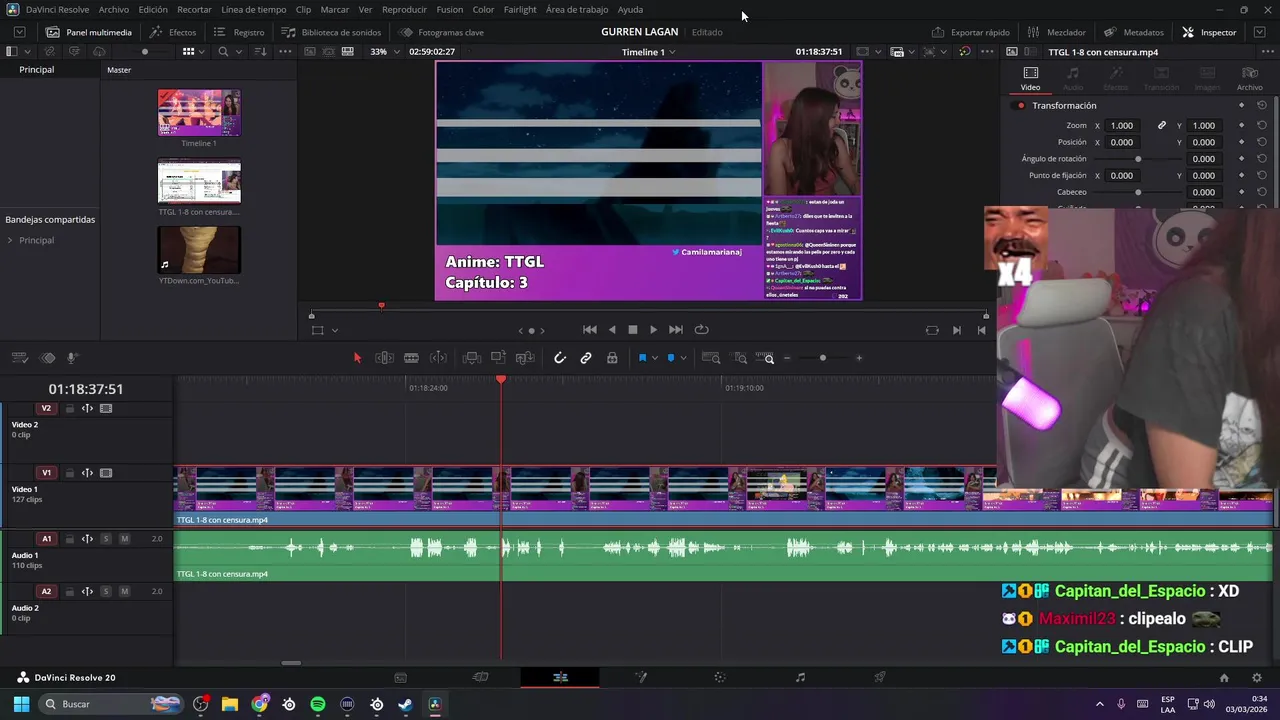Toggle the Panel multimedia button
1280x720 pixels.
89,32
